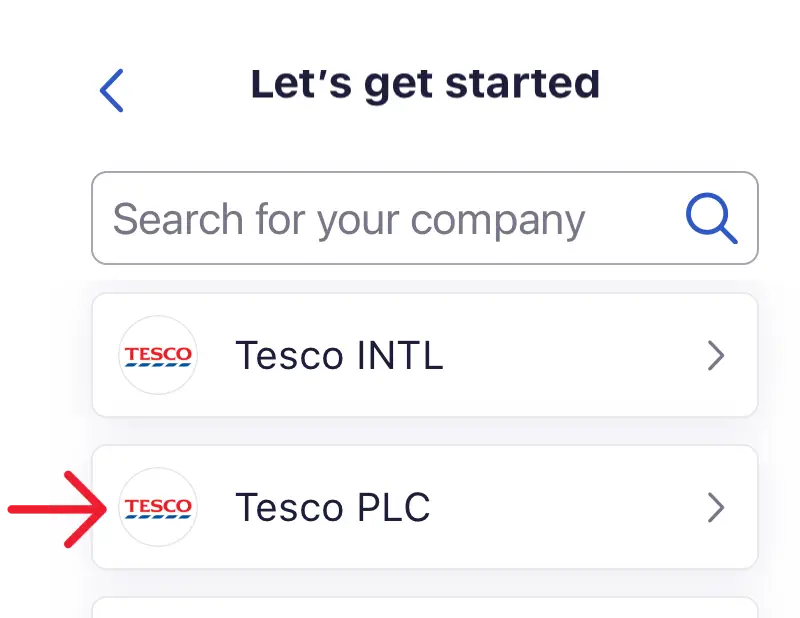
Task: Click the Tesco logo indicated by the red arrow
Action: [x=158, y=508]
